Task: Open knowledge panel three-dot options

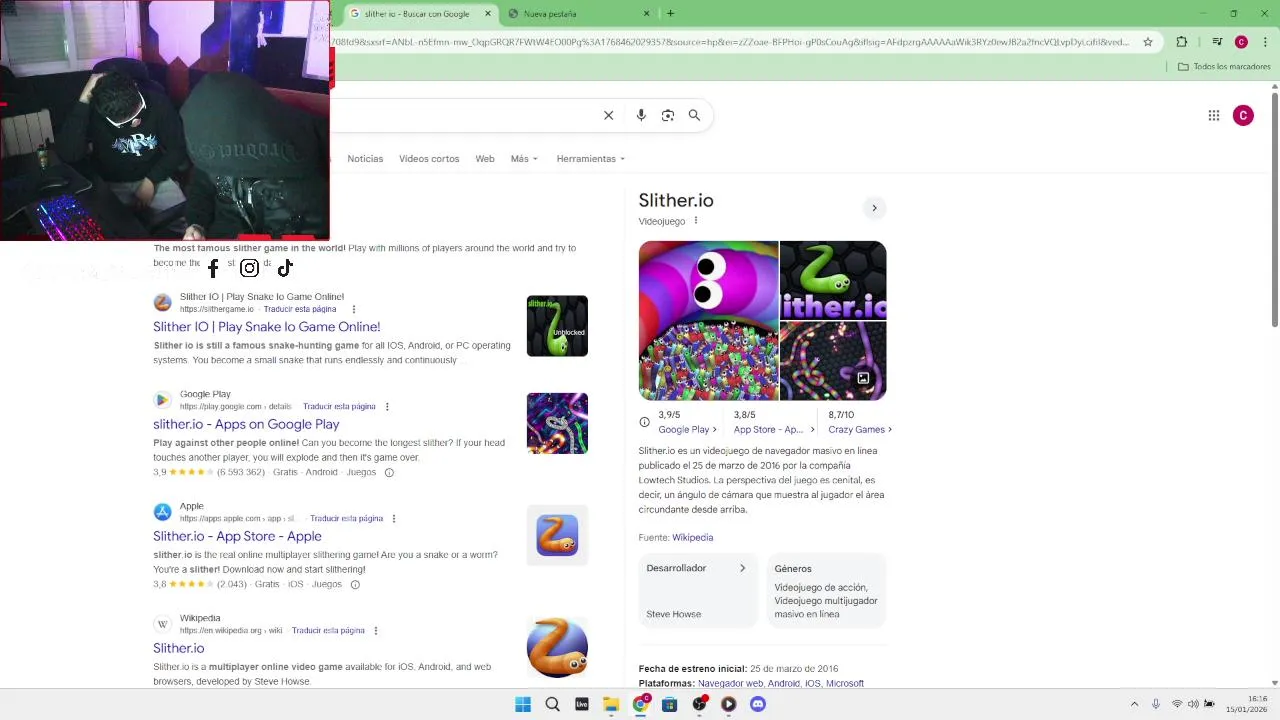Action: (x=696, y=221)
